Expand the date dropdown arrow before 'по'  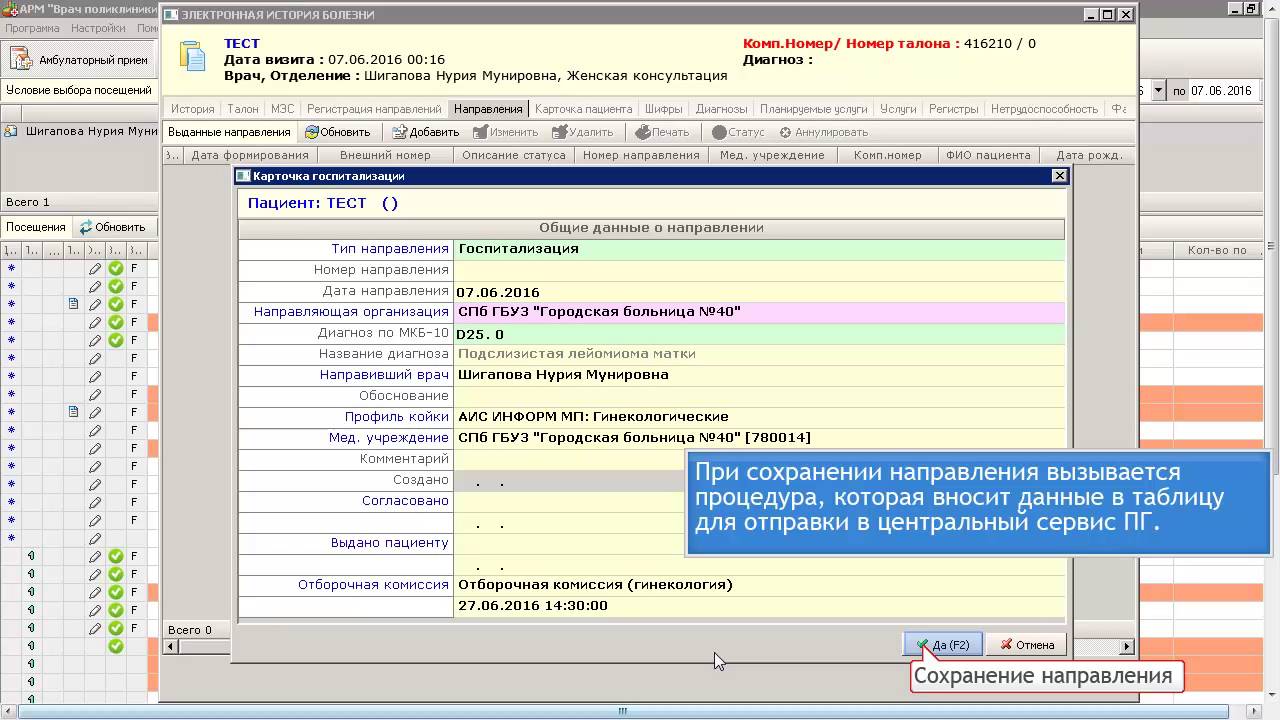tap(1158, 90)
